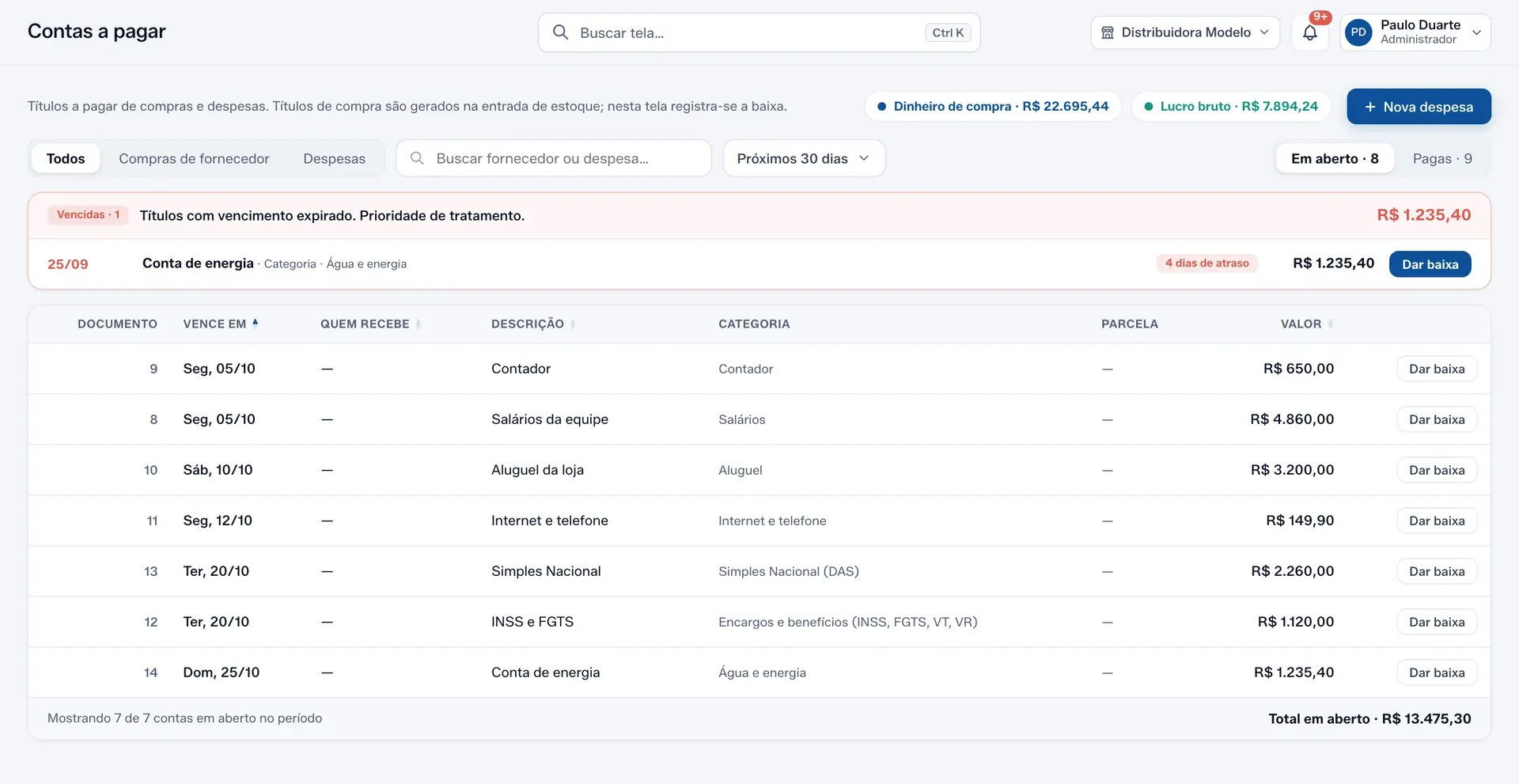Click the Encargos e benefícios category cell
The height and width of the screenshot is (784, 1519).
[848, 622]
